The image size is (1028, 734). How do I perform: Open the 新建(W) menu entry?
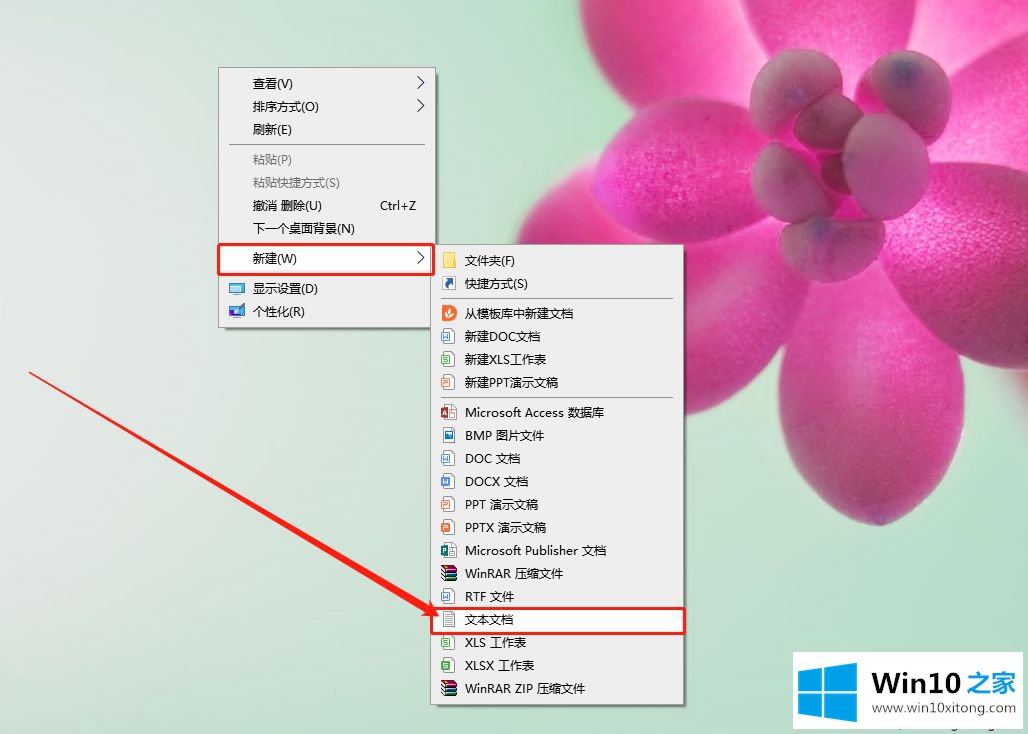(326, 259)
